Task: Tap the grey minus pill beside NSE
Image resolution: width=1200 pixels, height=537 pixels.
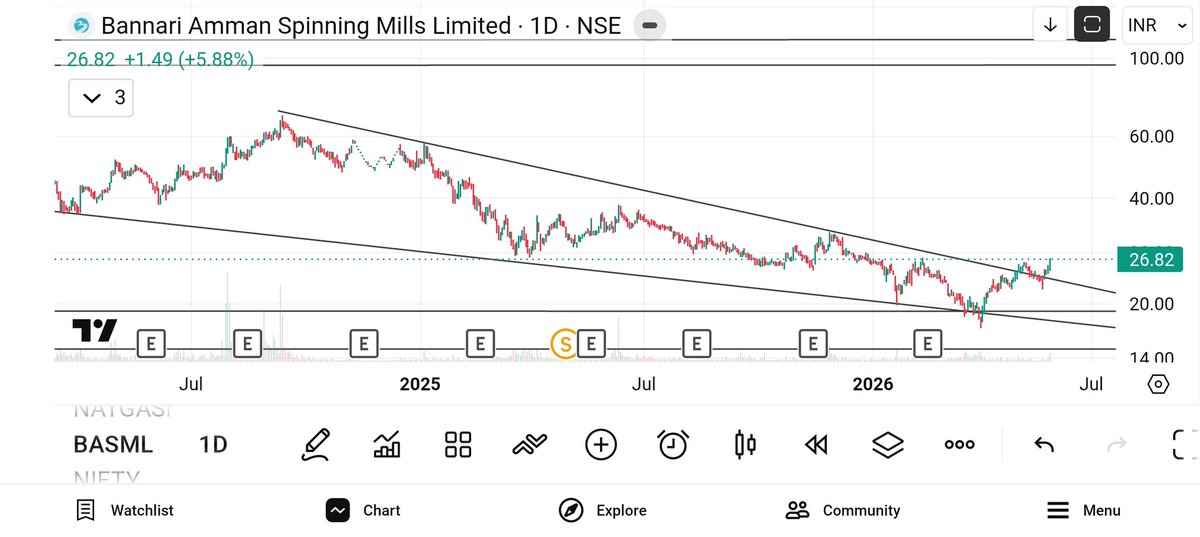Action: pos(649,25)
